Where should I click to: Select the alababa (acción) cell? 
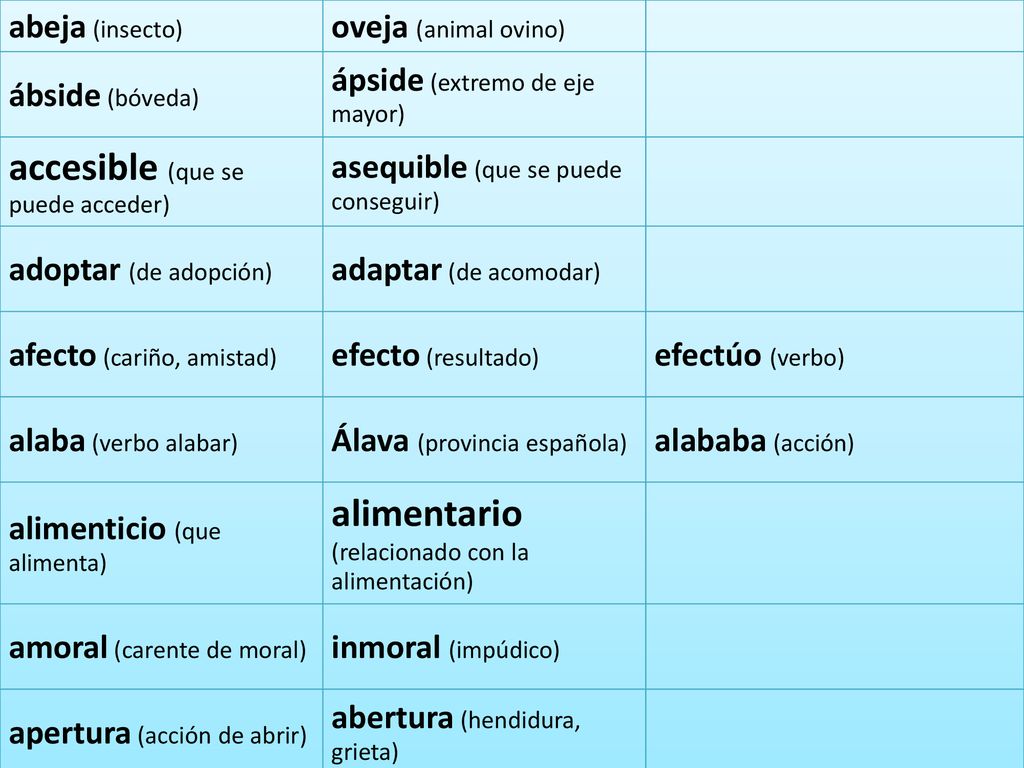pyautogui.click(x=835, y=440)
